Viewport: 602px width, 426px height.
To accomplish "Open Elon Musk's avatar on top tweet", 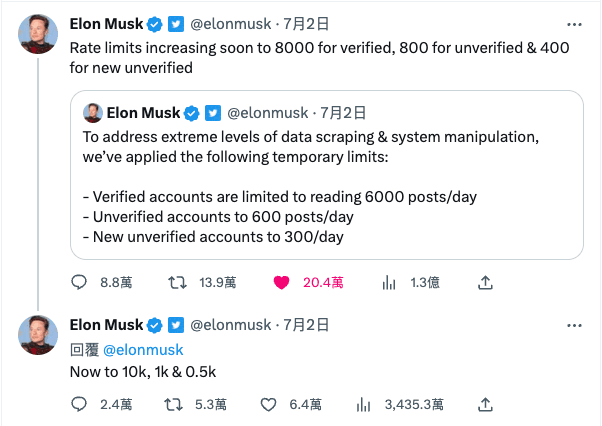I will click(38, 34).
